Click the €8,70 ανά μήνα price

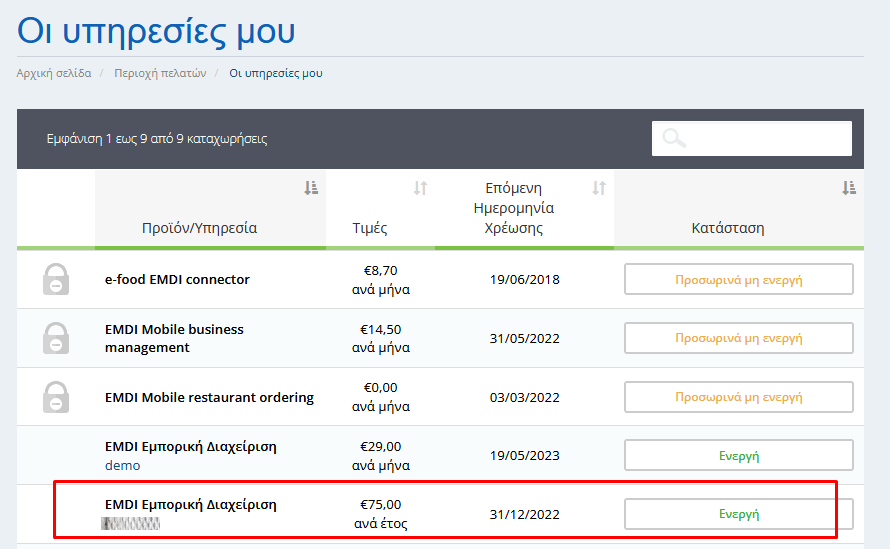tap(381, 280)
